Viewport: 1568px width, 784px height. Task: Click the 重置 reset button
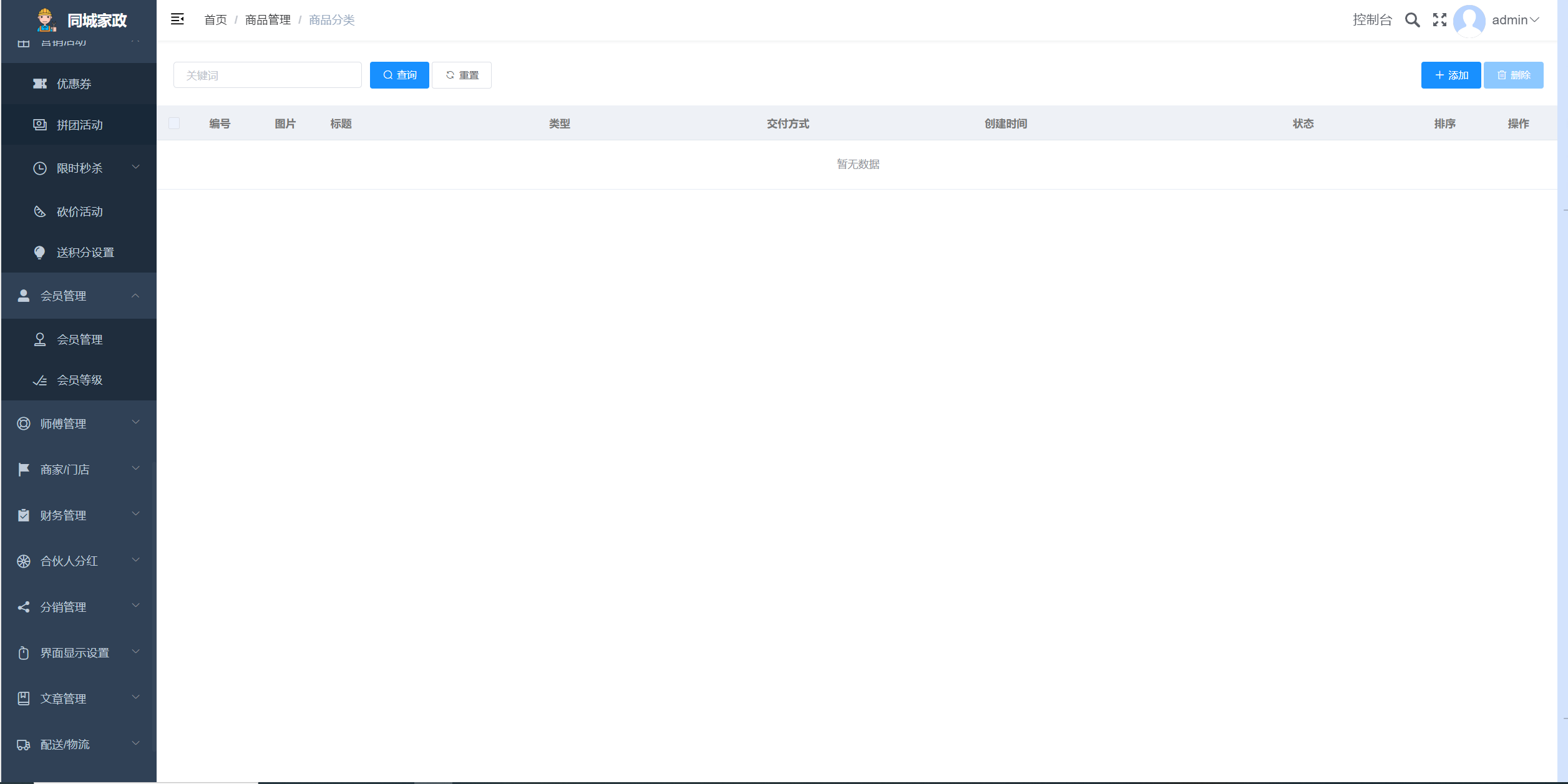tap(462, 75)
